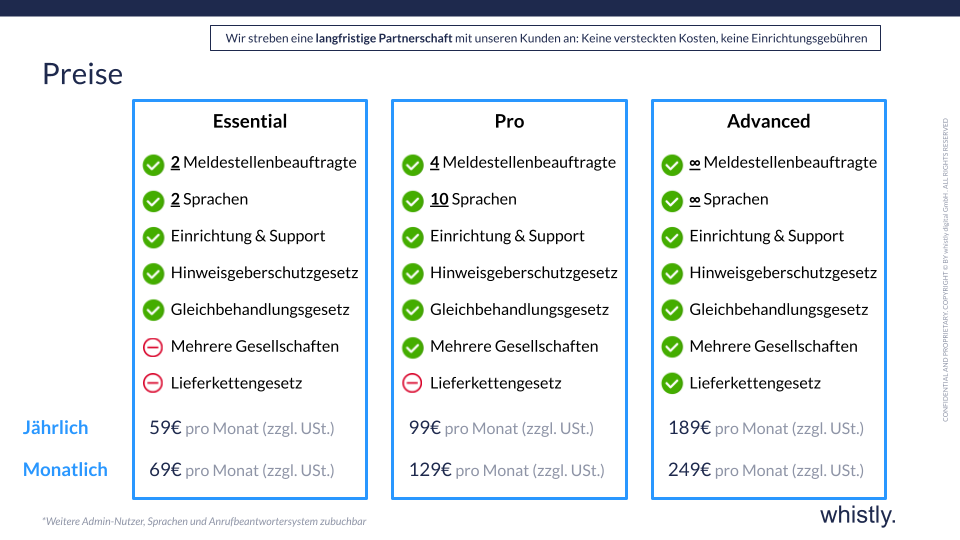Select the Essential plan heading
The image size is (960, 540).
click(250, 121)
